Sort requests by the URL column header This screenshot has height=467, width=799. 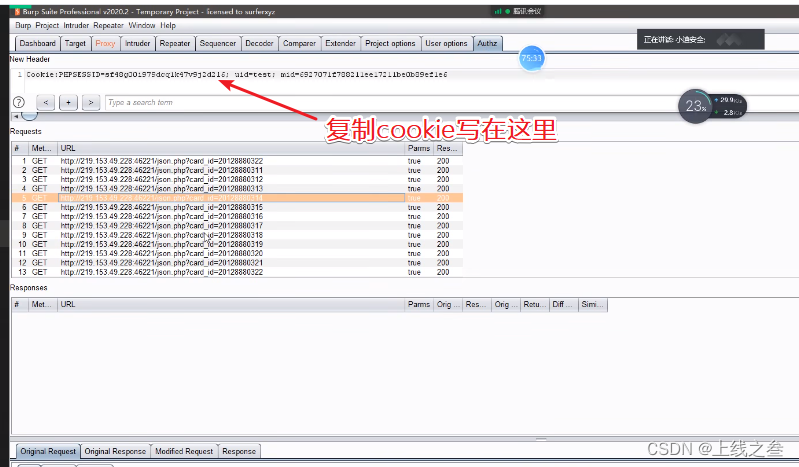click(231, 148)
